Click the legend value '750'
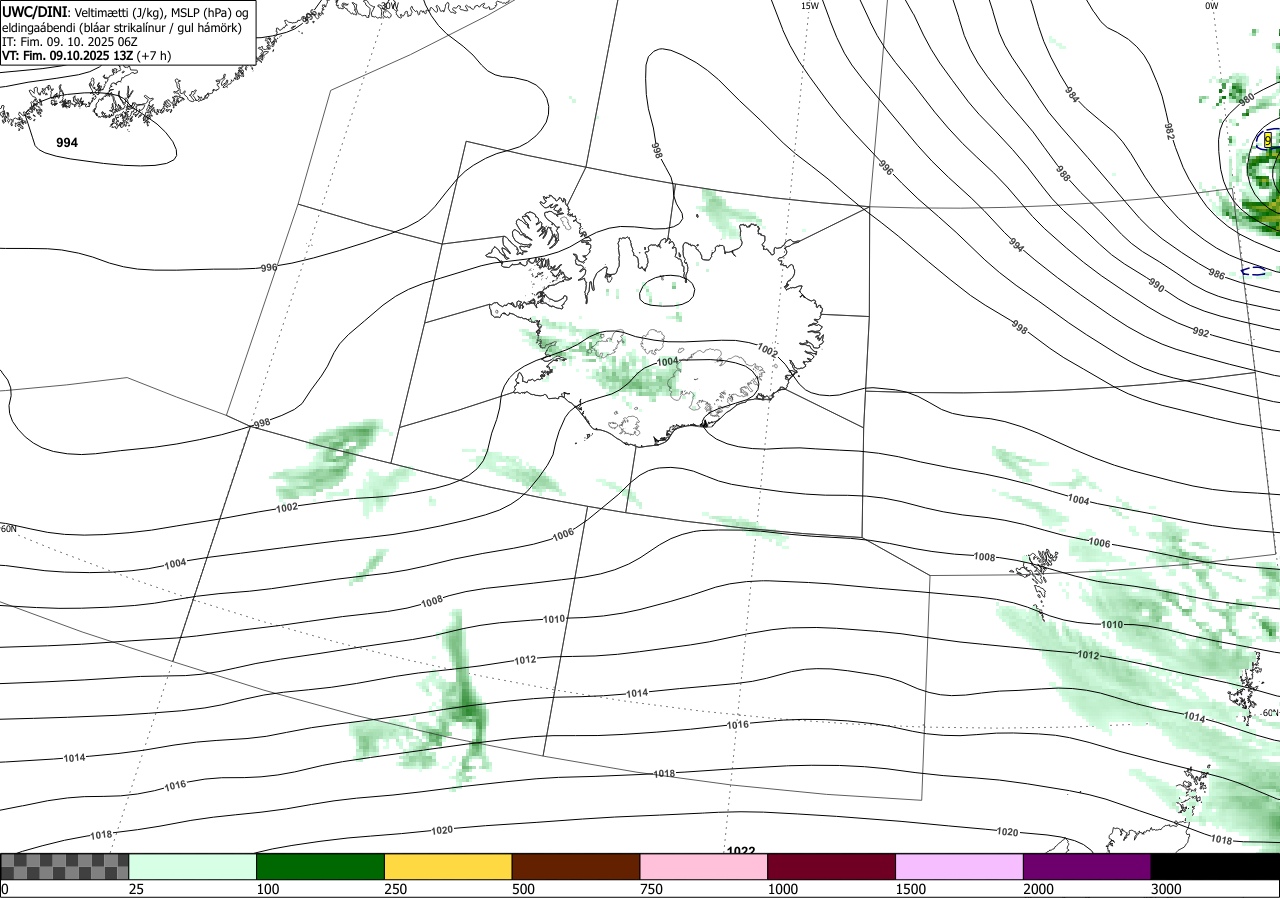 651,889
